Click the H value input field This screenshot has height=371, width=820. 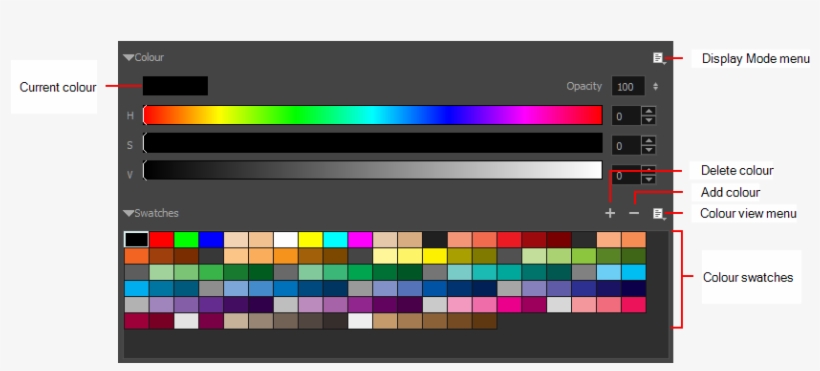(626, 116)
